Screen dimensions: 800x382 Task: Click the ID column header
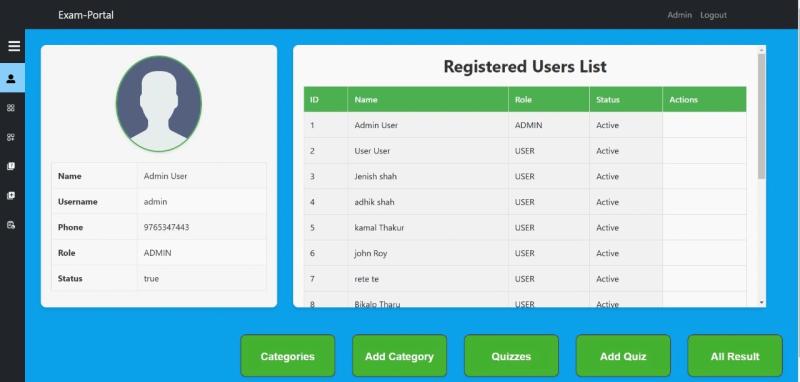(326, 99)
